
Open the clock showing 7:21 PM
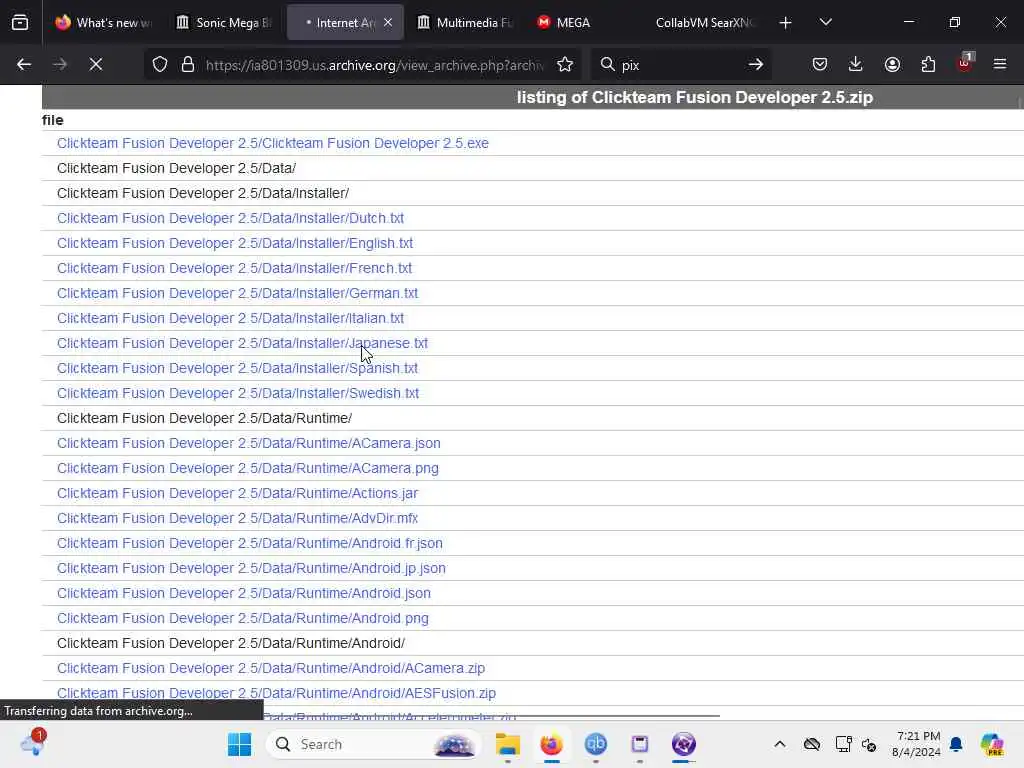917,744
